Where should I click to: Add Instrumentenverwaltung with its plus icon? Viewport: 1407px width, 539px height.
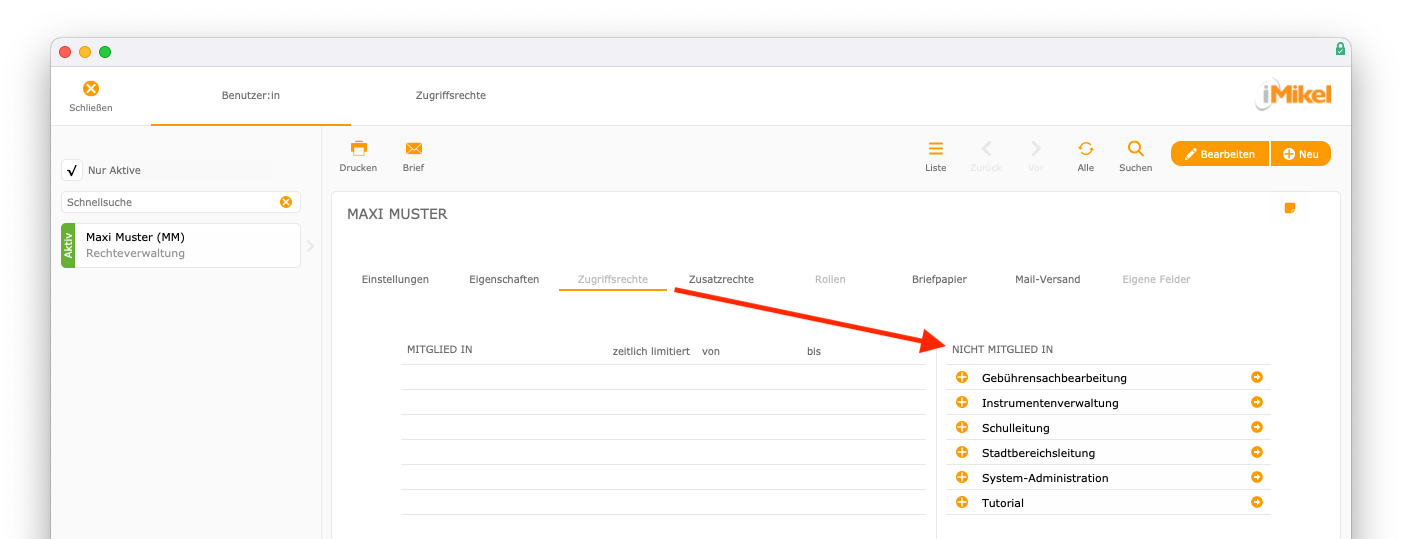(962, 402)
